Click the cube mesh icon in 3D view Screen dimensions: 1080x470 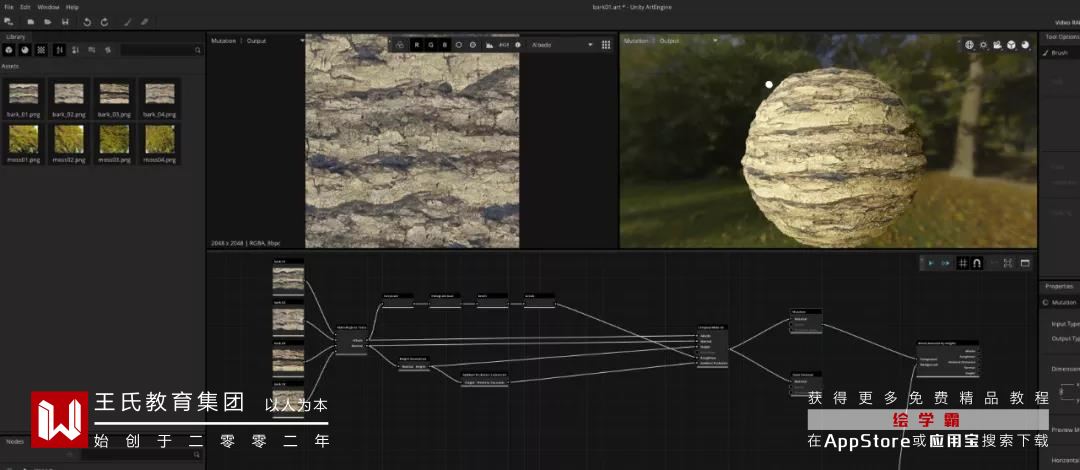[1011, 45]
